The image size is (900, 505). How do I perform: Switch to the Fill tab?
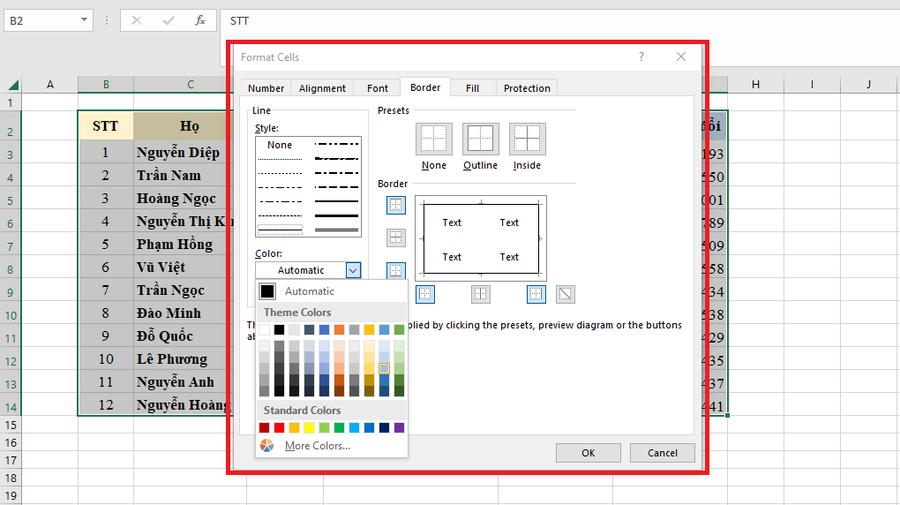point(472,88)
